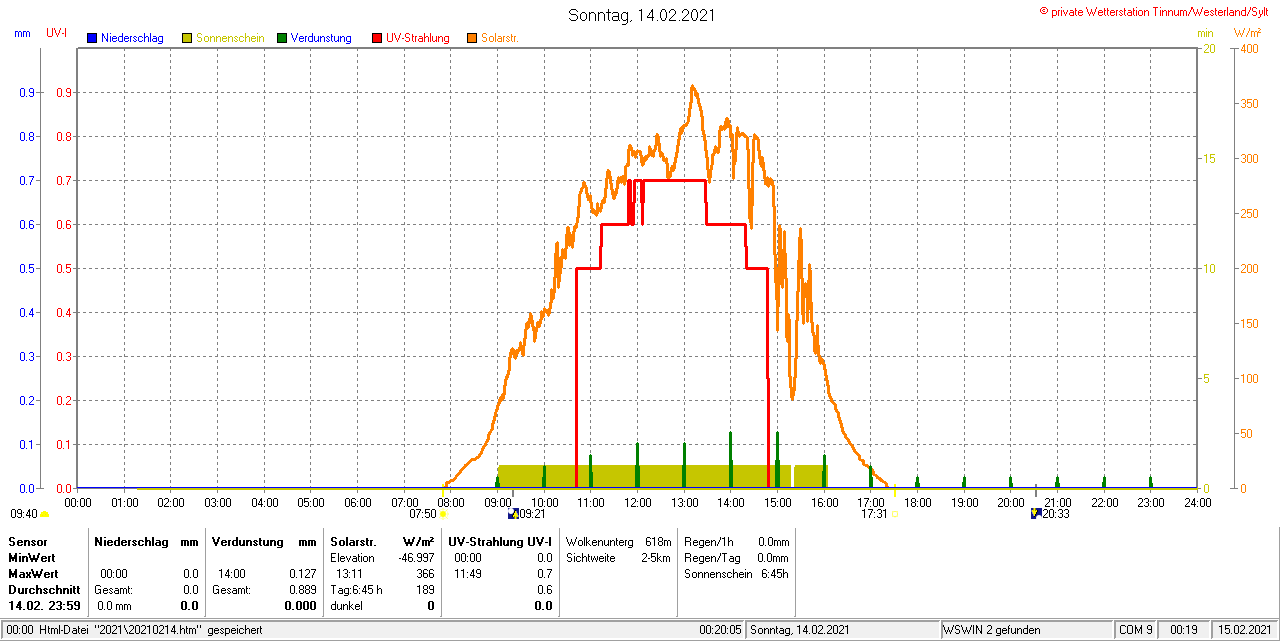Click the Regen/1h 0.0mm entry

(736, 541)
